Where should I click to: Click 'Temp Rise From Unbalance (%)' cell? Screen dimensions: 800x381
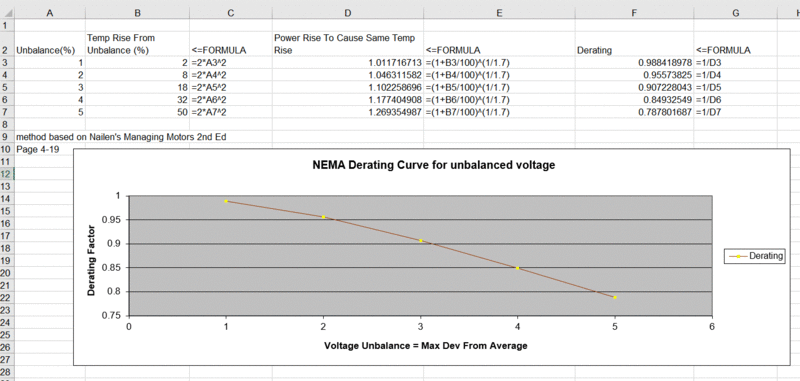pyautogui.click(x=137, y=44)
